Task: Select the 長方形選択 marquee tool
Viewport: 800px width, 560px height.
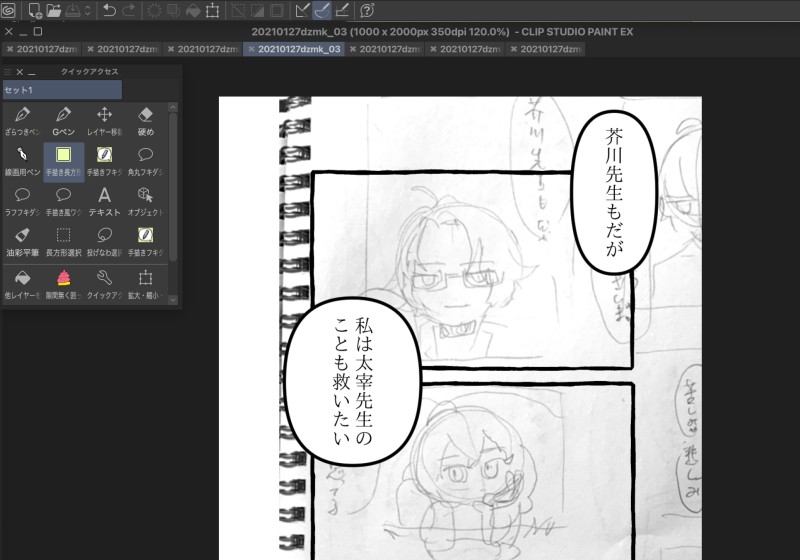Action: 63,242
